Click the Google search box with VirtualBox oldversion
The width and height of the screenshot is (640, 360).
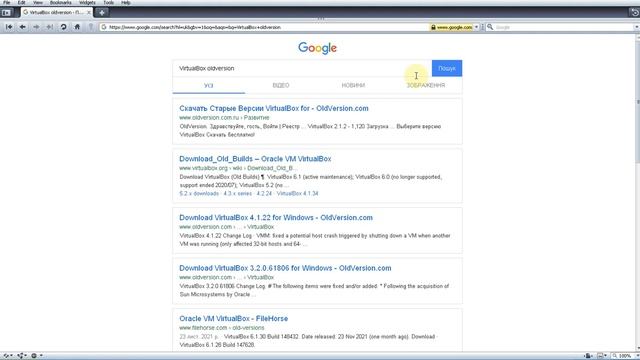pos(302,68)
